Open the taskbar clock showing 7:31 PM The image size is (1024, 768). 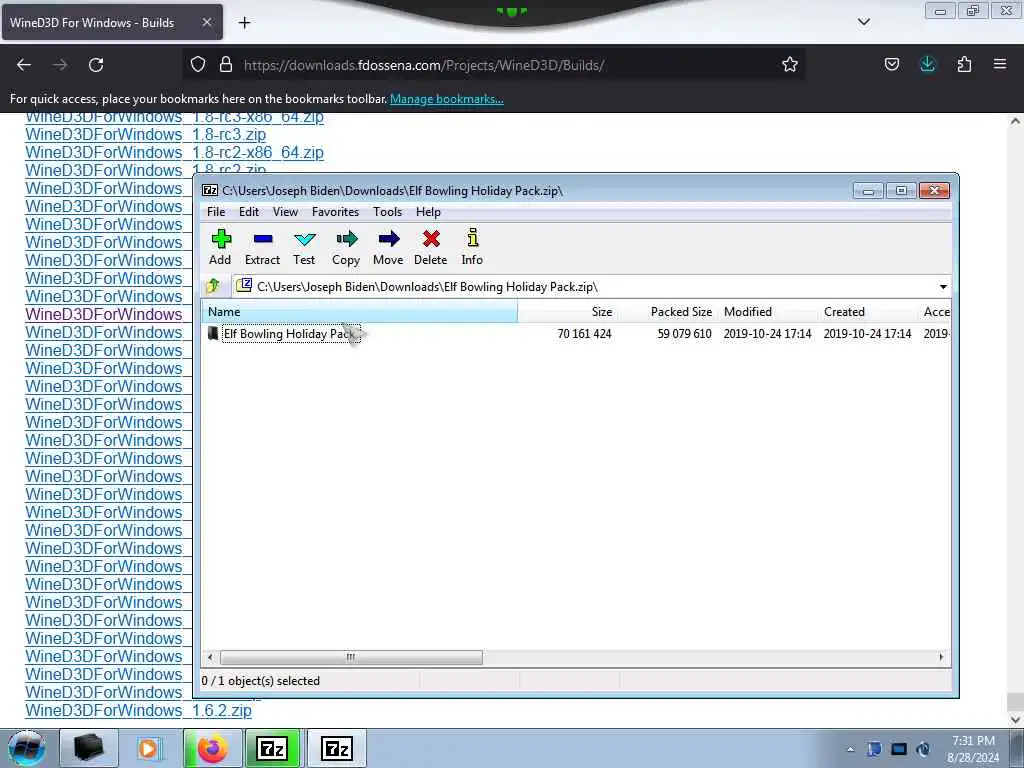[973, 749]
